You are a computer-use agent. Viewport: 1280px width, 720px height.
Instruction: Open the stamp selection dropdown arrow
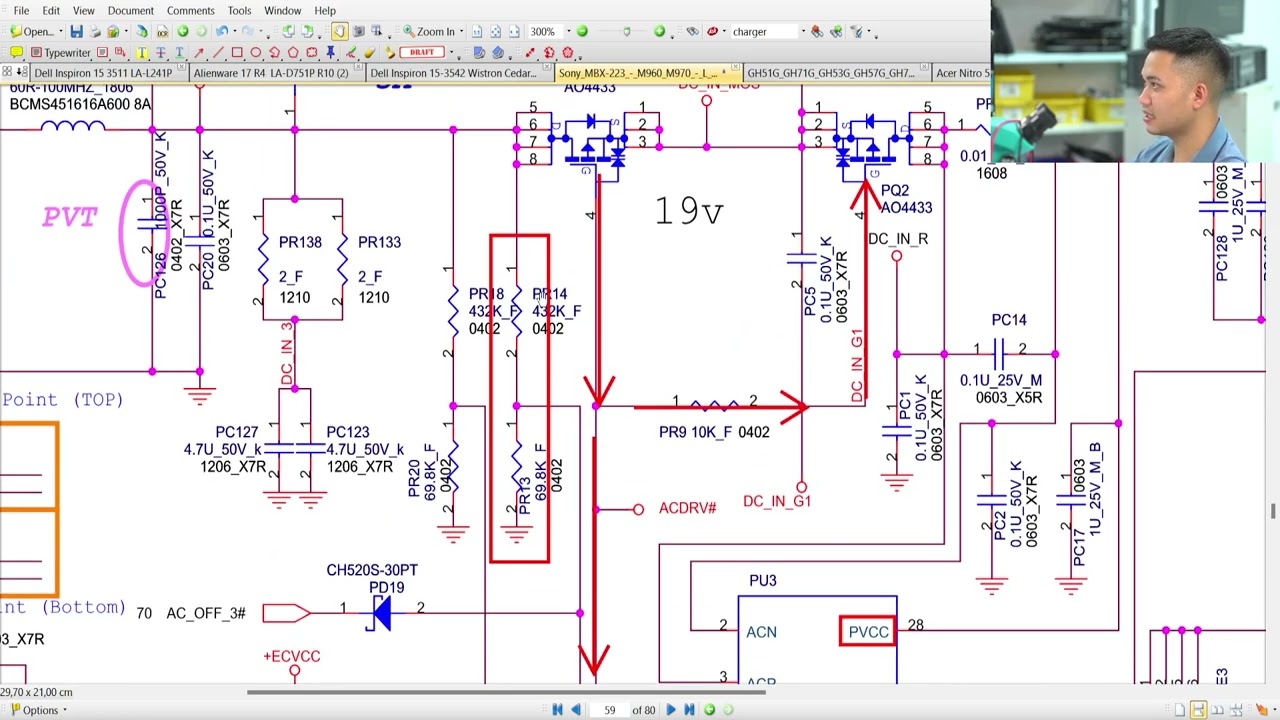451,53
